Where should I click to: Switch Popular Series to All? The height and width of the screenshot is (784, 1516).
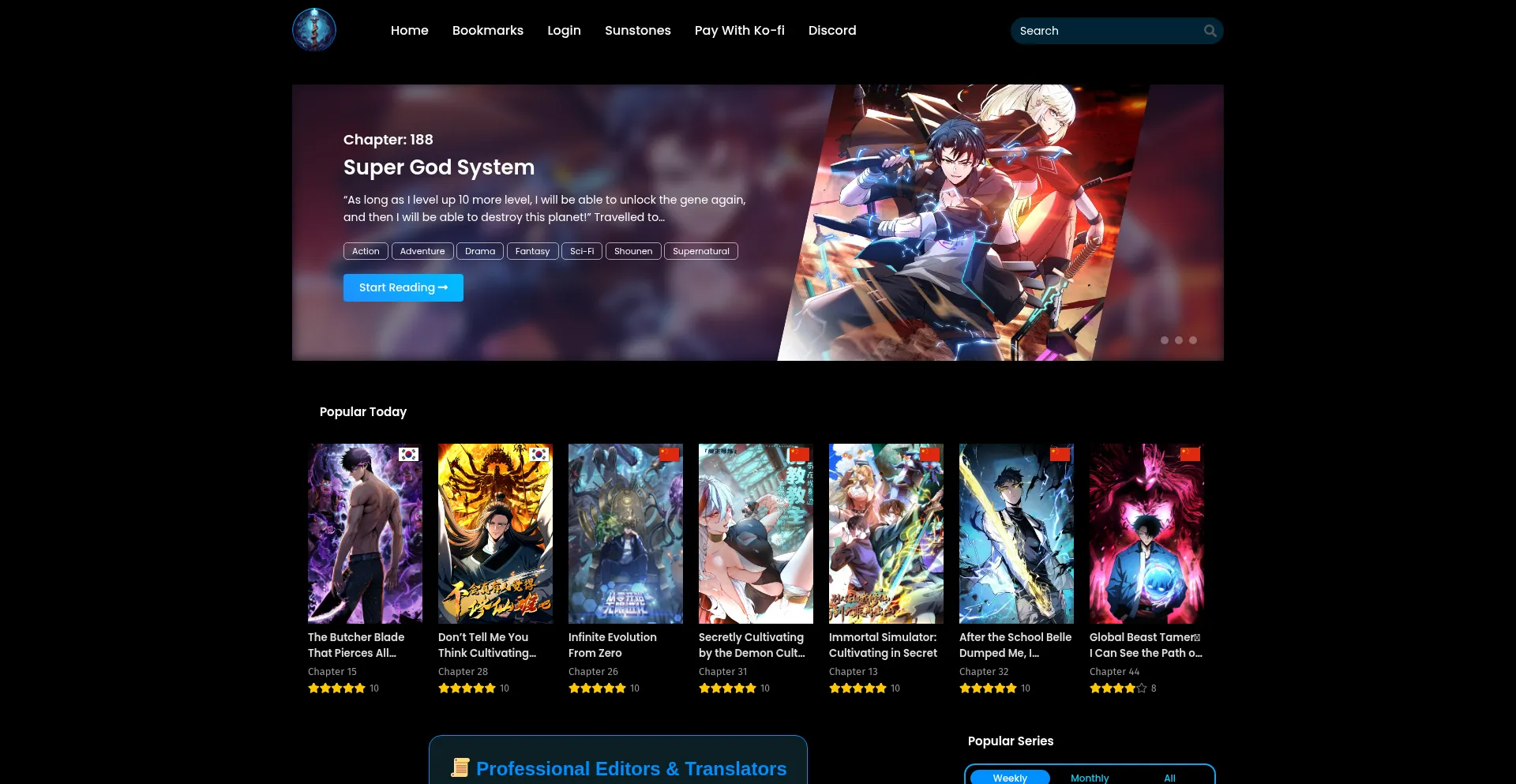click(1169, 778)
